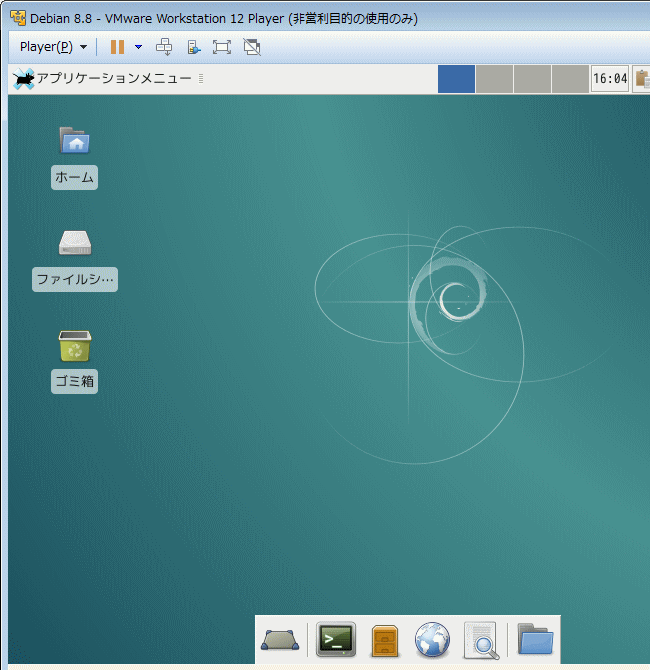Open the home folder dock icon
650x670 pixels.
click(x=535, y=639)
